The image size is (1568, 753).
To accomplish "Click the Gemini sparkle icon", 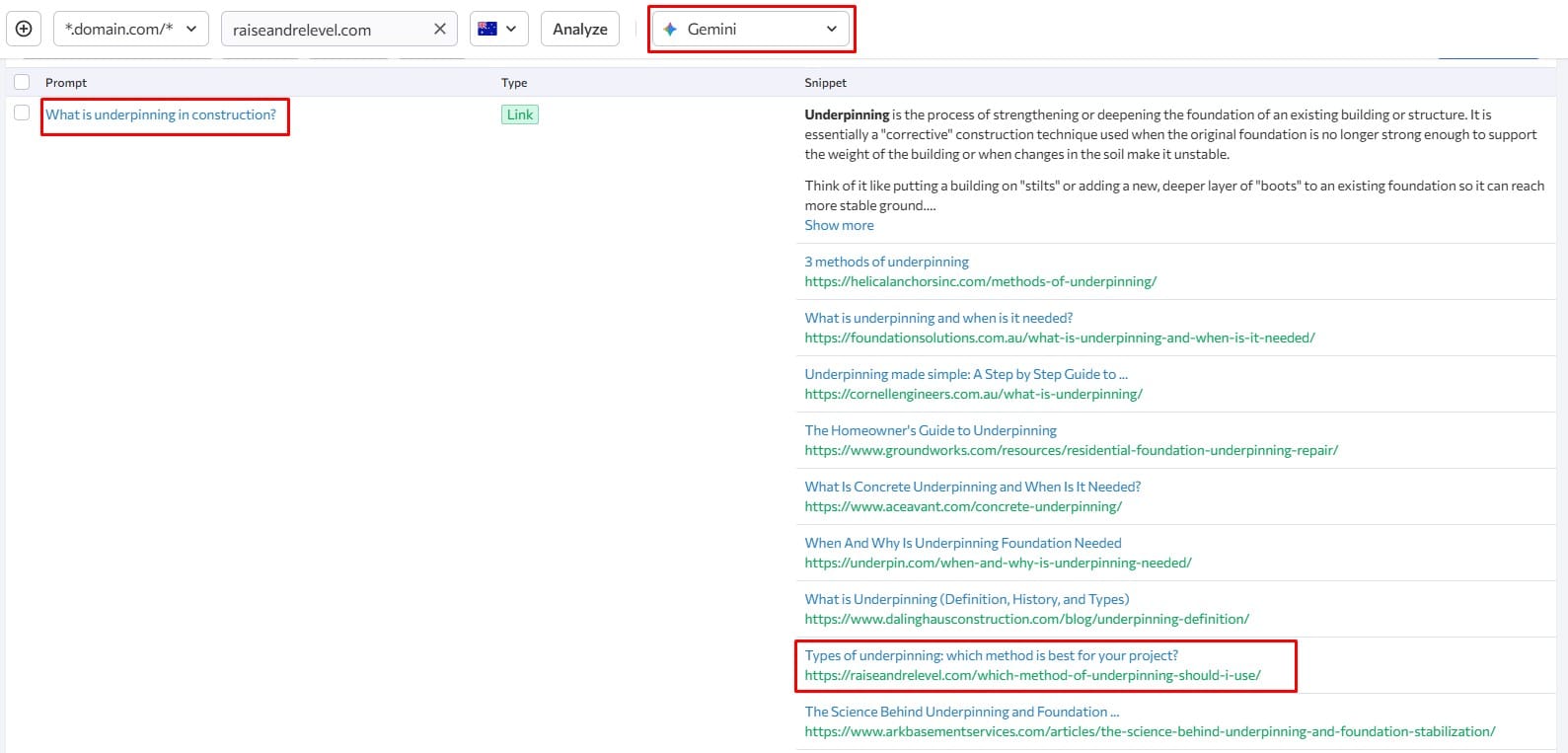I will (x=670, y=29).
